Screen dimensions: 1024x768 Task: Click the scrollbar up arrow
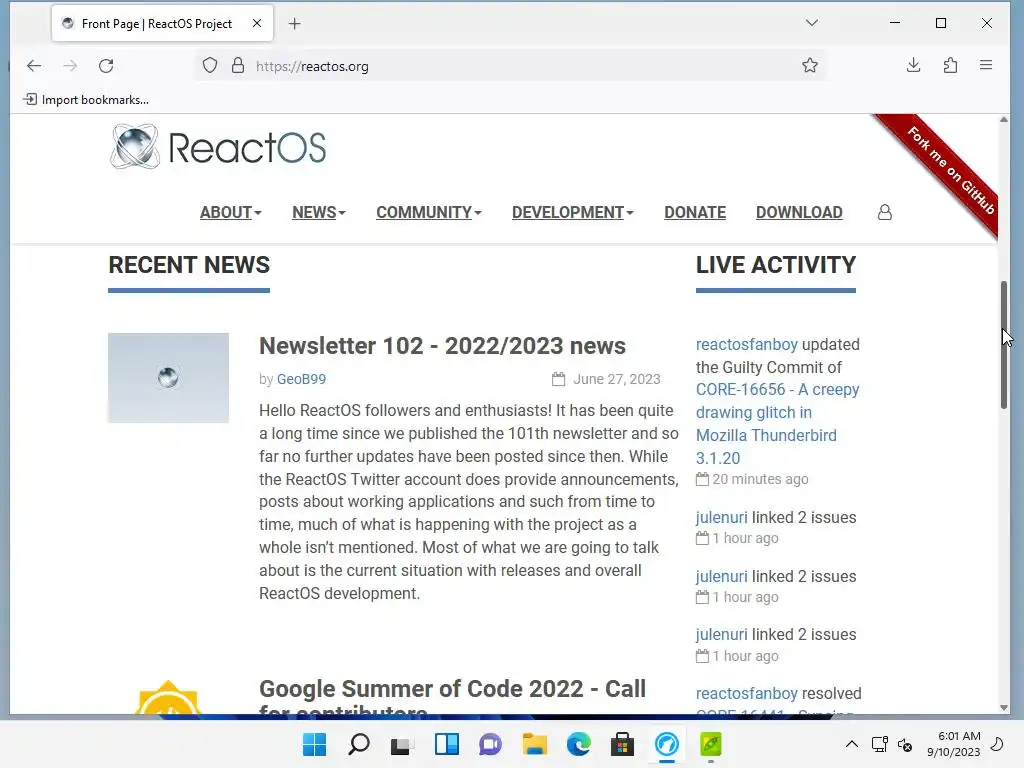[1004, 120]
